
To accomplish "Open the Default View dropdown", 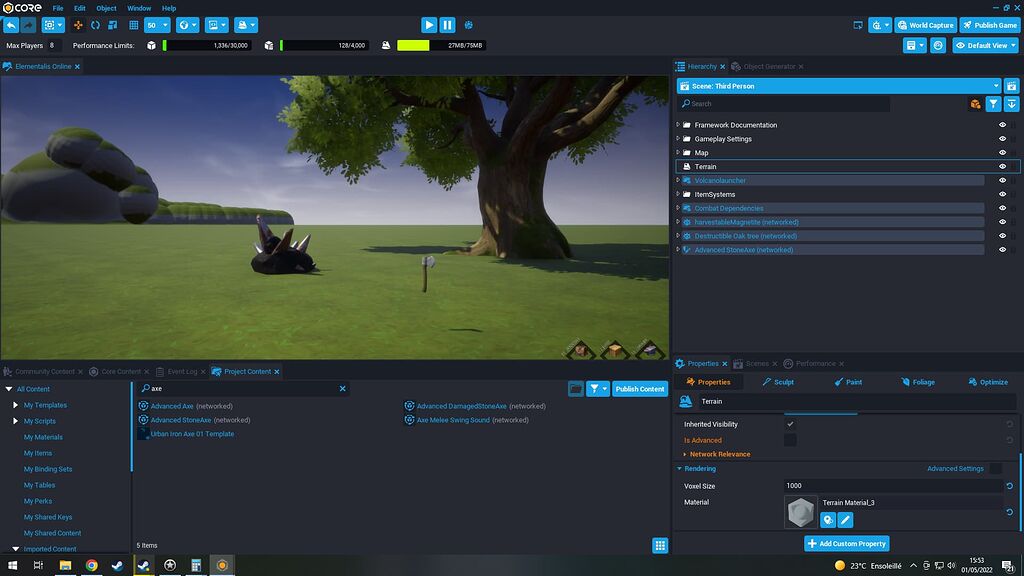I will click(985, 46).
